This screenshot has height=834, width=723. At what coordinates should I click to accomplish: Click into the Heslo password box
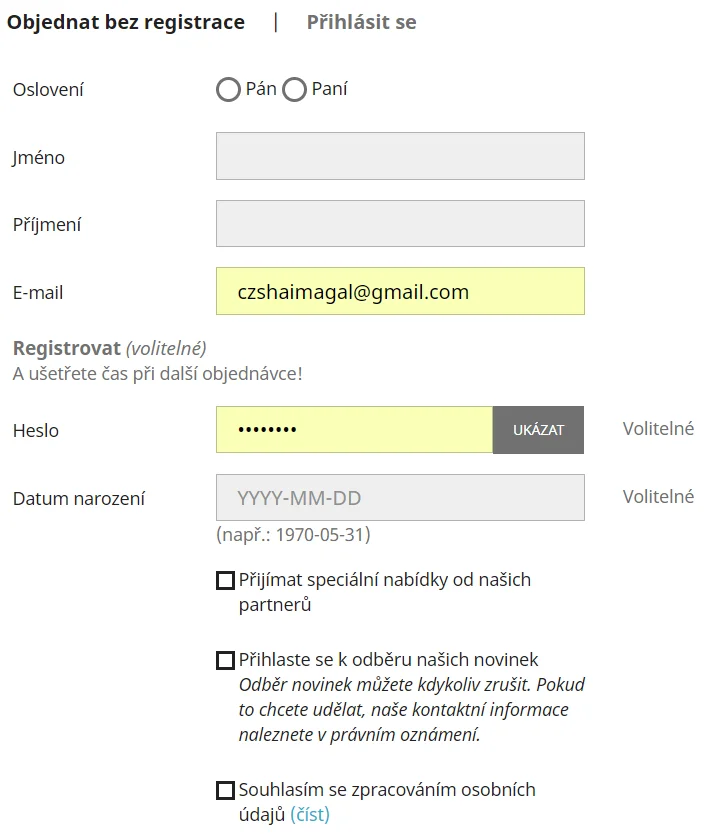[x=354, y=430]
